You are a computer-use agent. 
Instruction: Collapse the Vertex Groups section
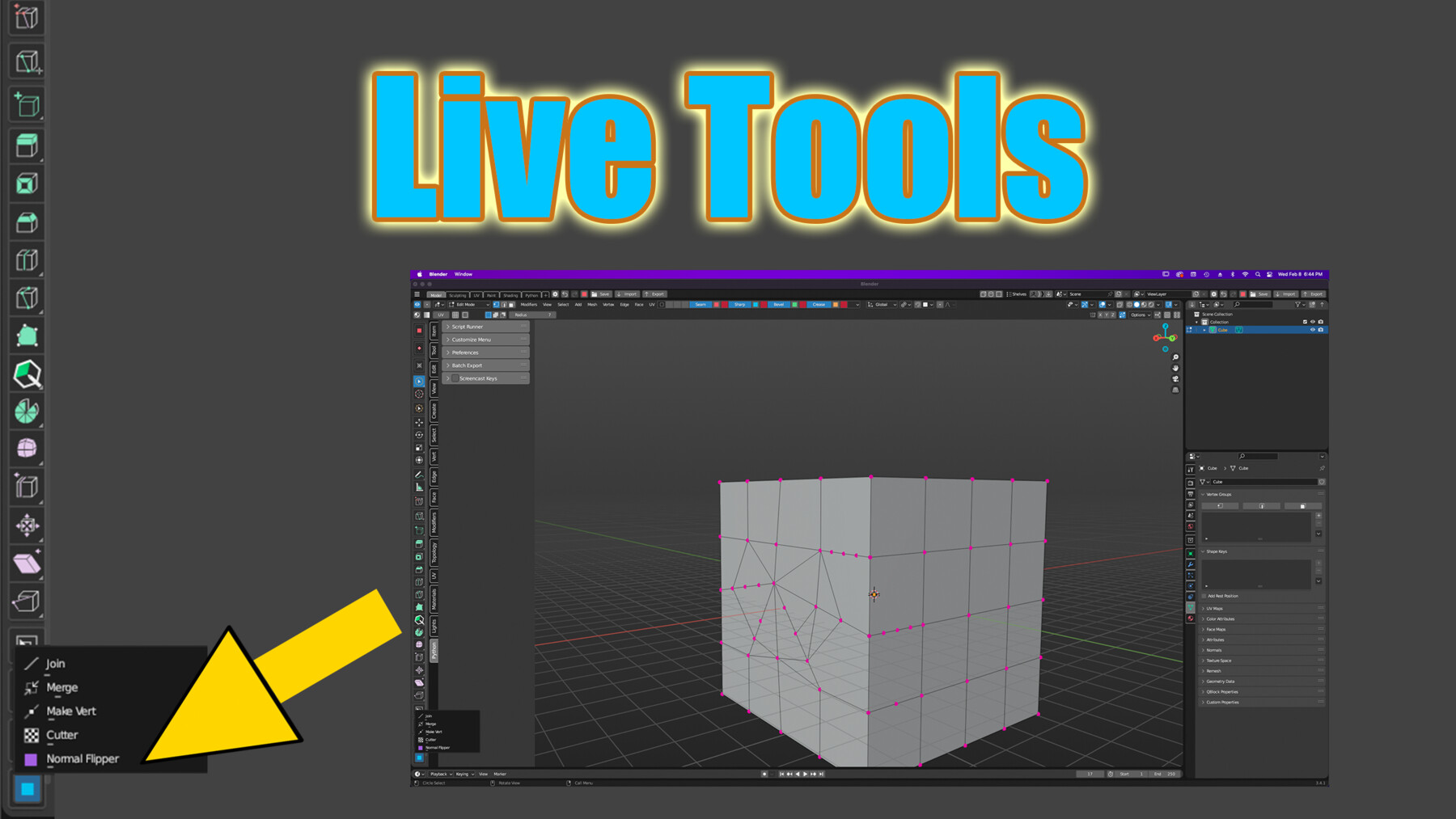[x=1203, y=494]
